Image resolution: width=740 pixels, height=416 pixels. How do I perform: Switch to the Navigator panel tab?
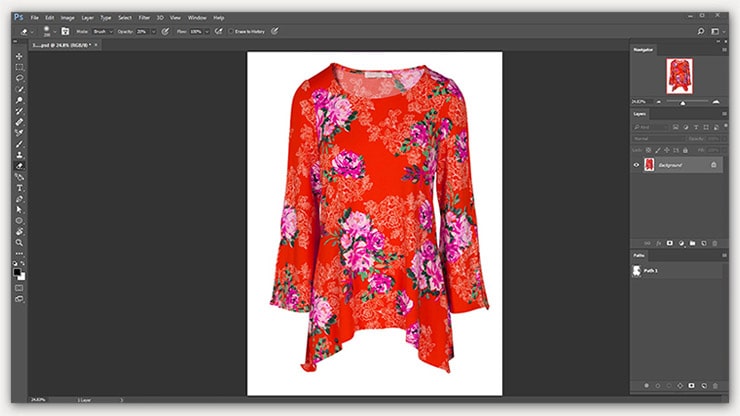(x=643, y=50)
